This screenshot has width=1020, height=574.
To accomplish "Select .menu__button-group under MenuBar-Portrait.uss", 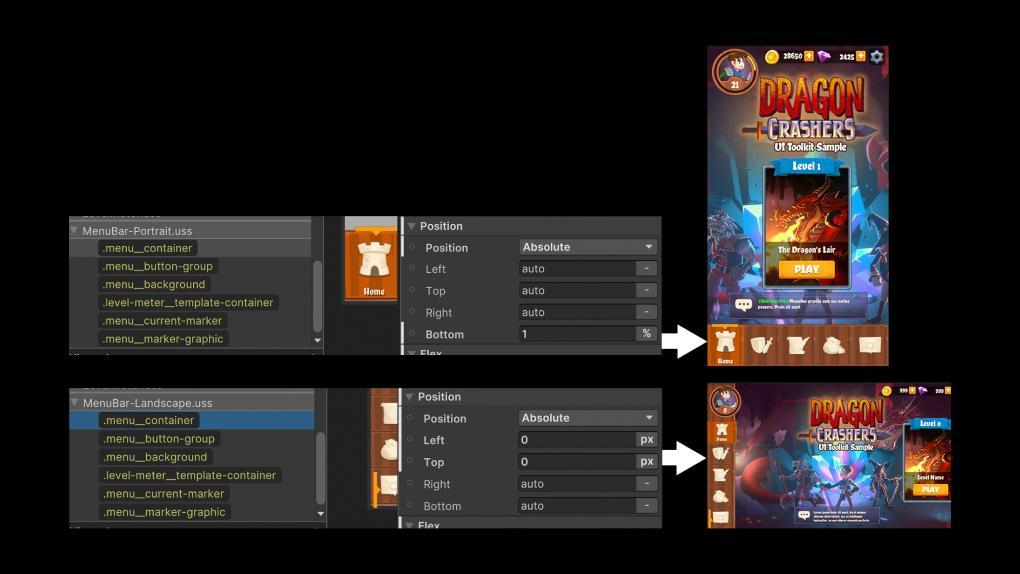I will (x=158, y=266).
